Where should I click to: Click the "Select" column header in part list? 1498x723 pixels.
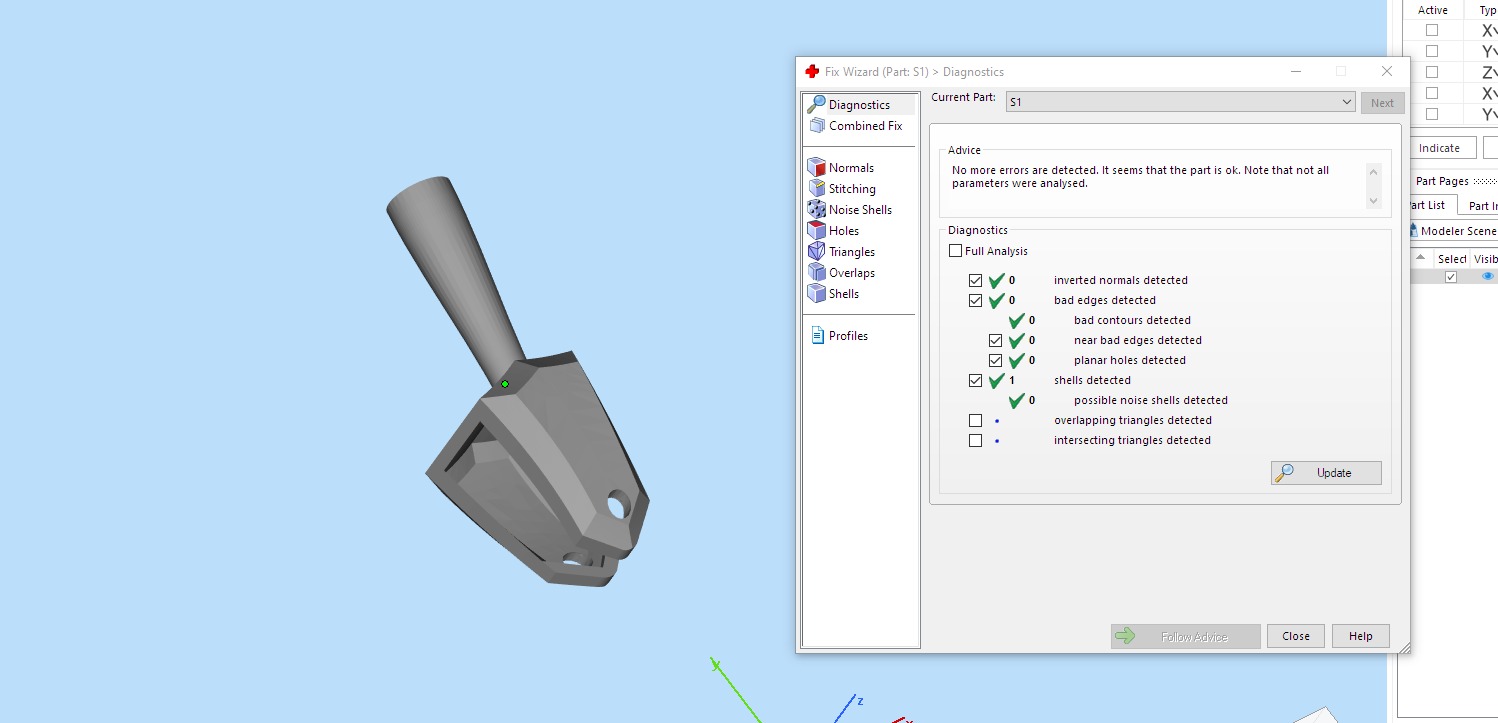(1452, 259)
